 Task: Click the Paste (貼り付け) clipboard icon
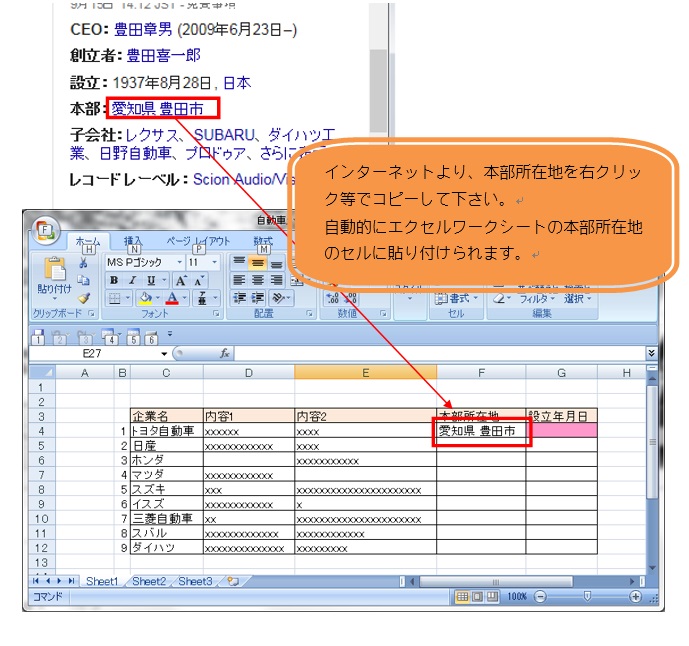(x=54, y=269)
